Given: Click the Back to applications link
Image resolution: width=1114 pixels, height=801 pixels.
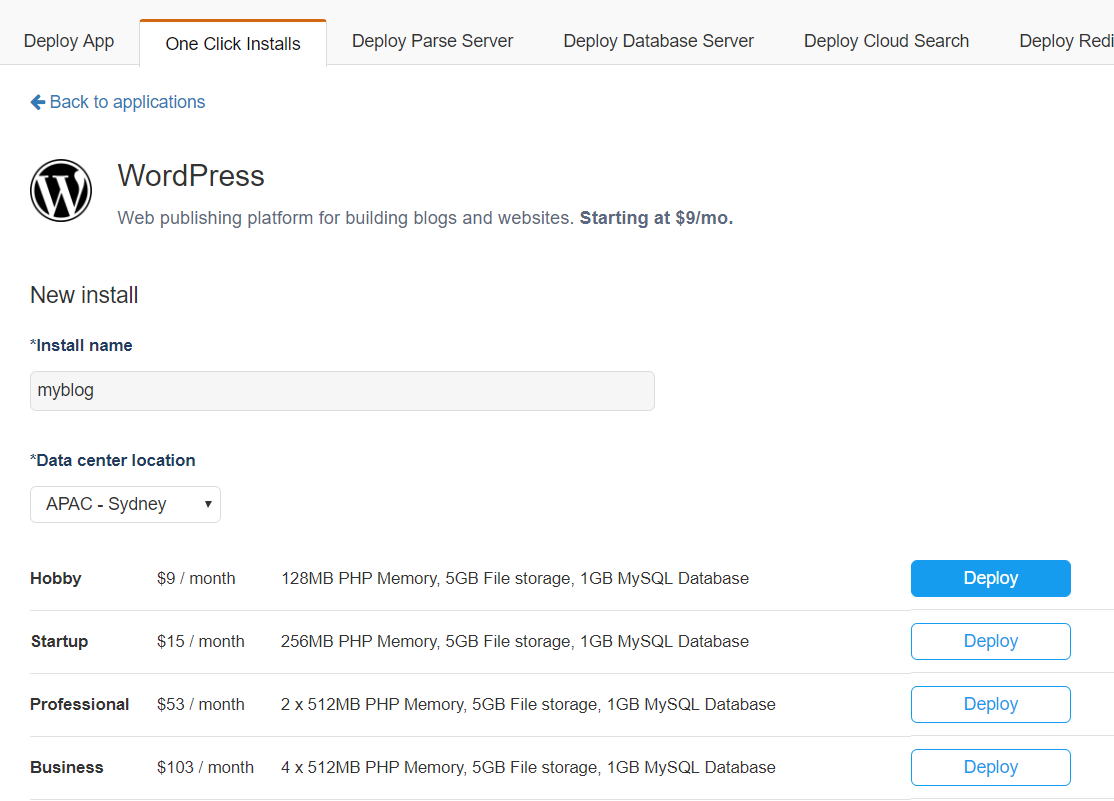Looking at the screenshot, I should [x=118, y=102].
